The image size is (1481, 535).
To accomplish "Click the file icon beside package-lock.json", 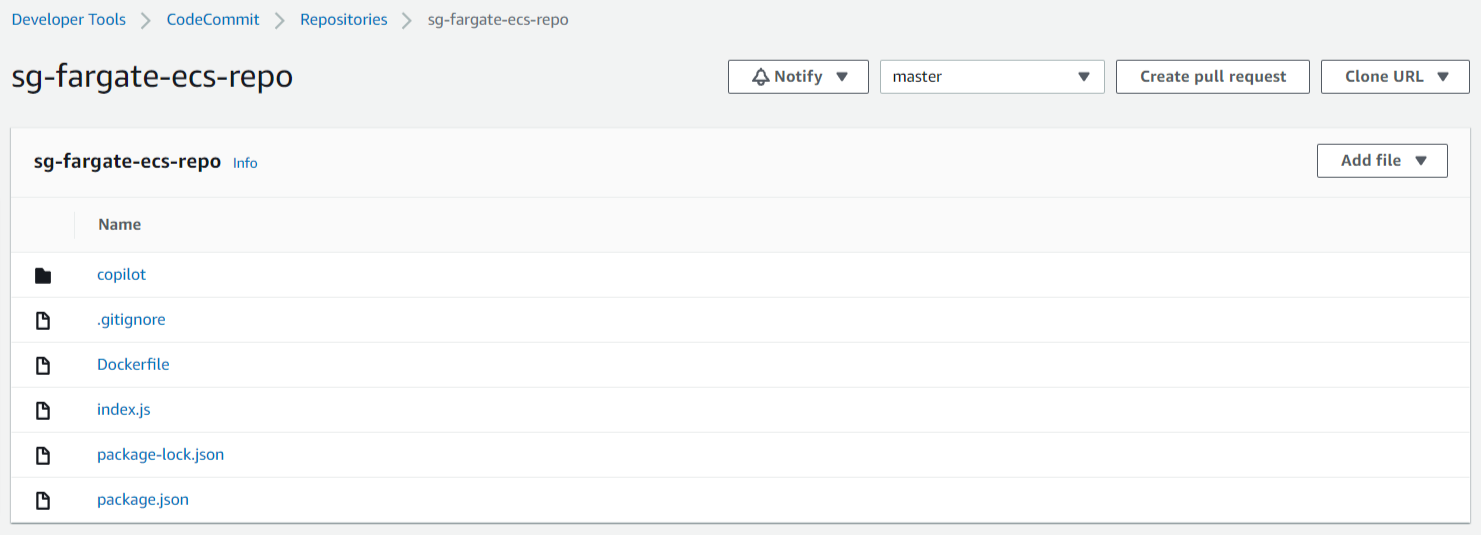I will point(43,456).
